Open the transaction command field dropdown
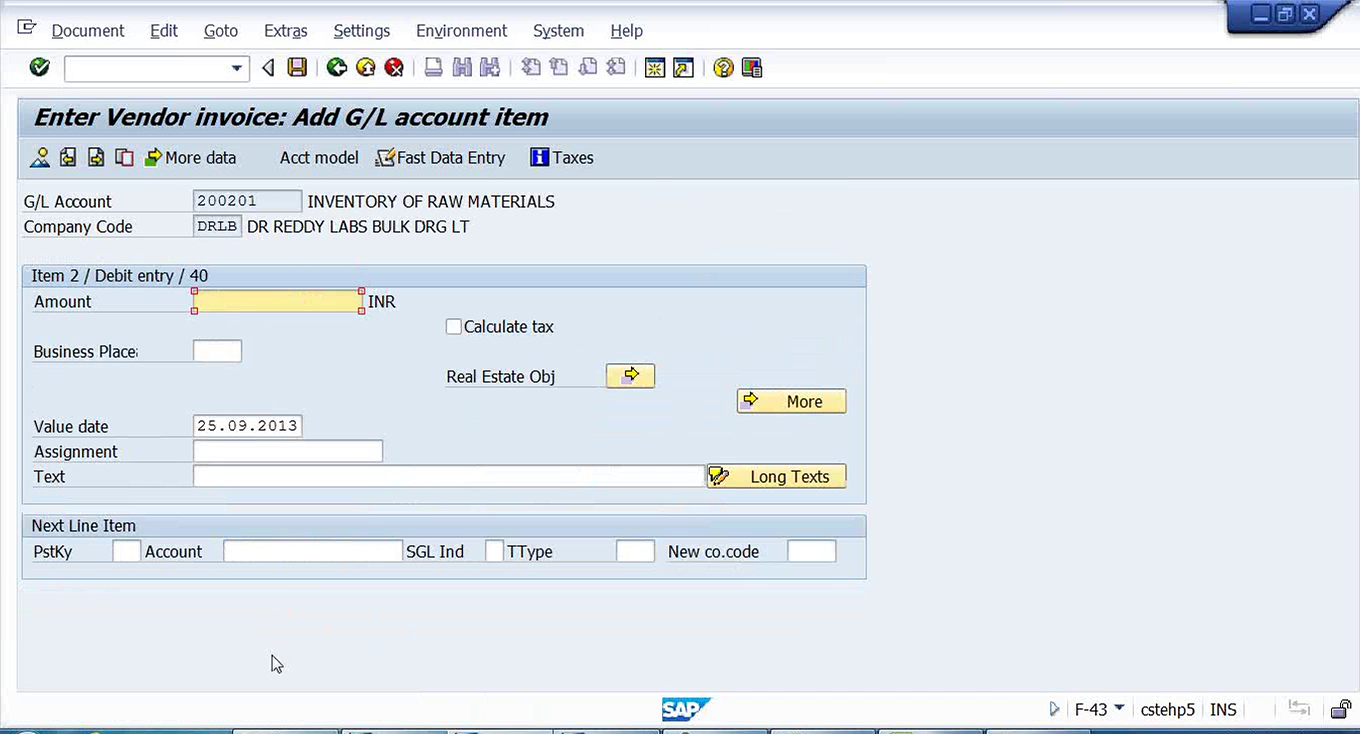Screen dimensions: 1360x734 click(237, 68)
